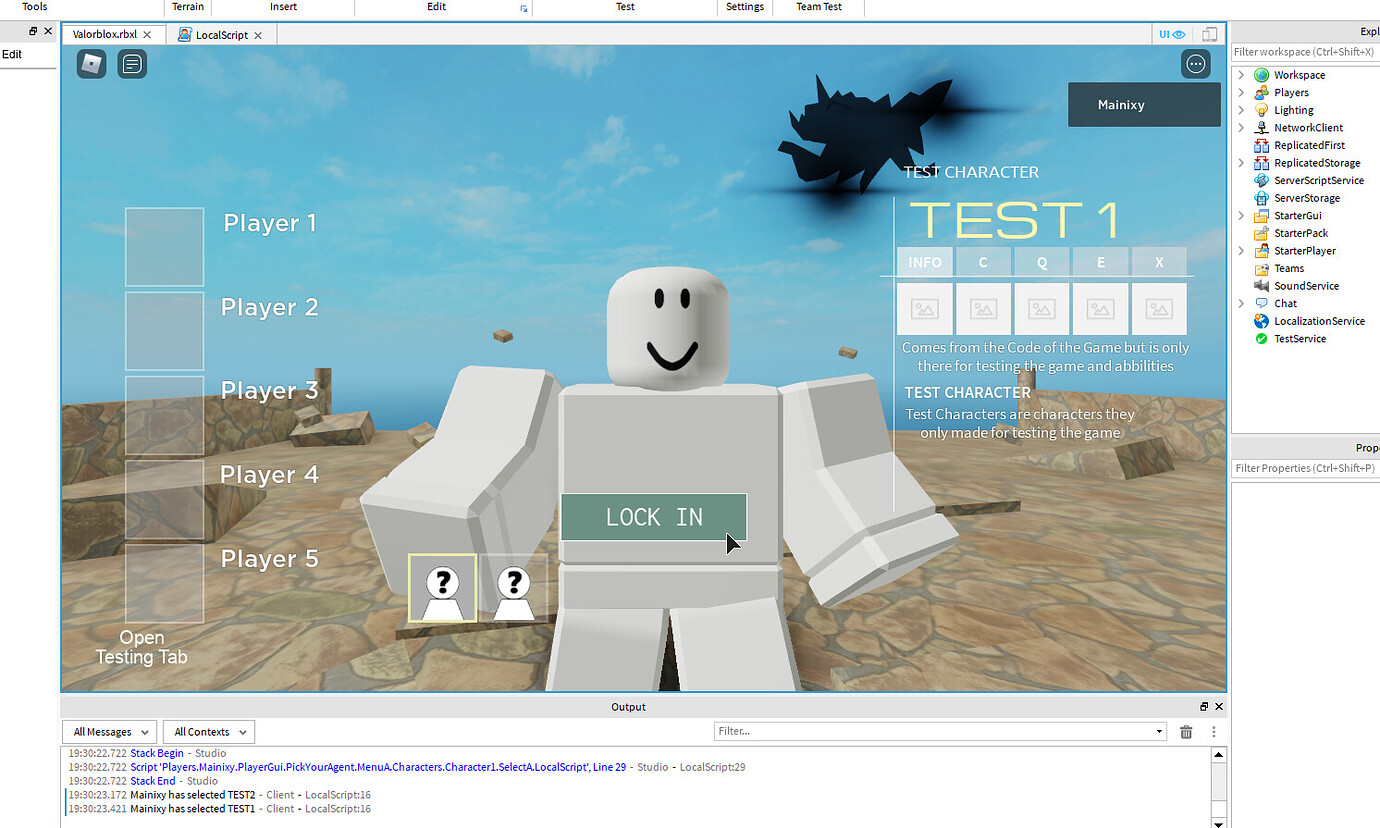Click the Roblox logo icon in the viewport

tap(91, 63)
